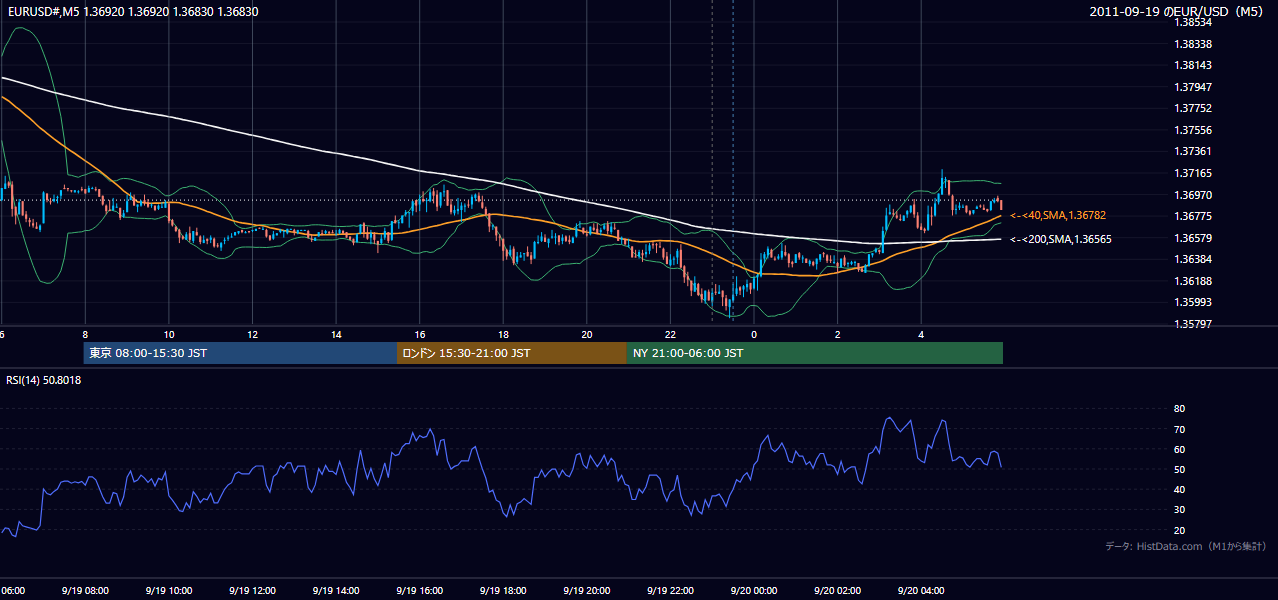The width and height of the screenshot is (1278, 600).
Task: Click the 9/20 00:00 time label
Action: coord(754,591)
